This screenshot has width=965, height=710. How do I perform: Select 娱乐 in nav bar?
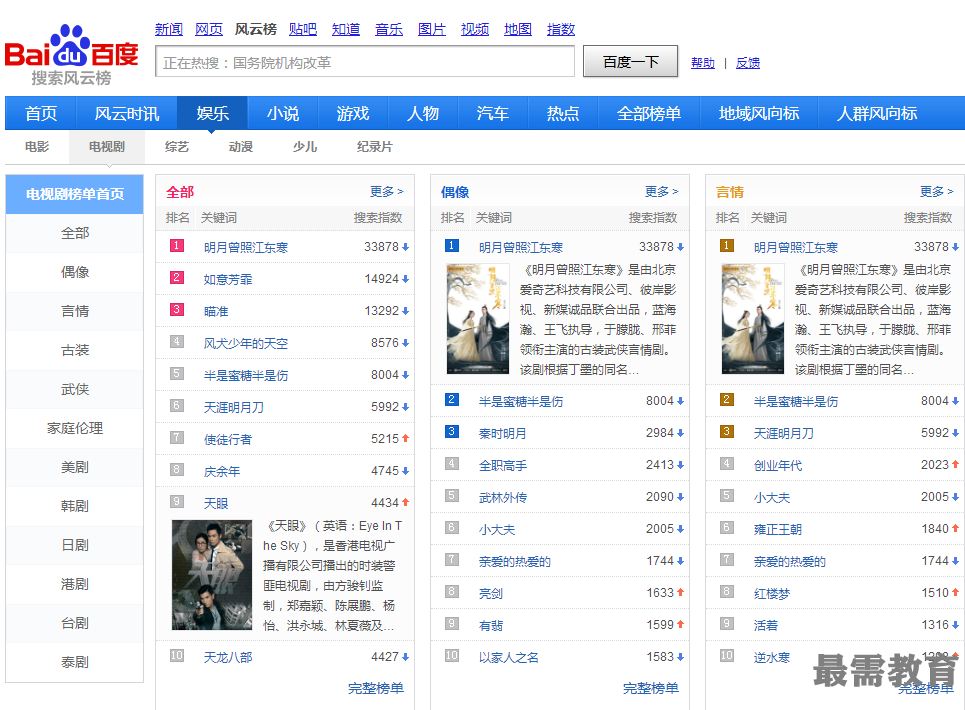click(x=212, y=113)
